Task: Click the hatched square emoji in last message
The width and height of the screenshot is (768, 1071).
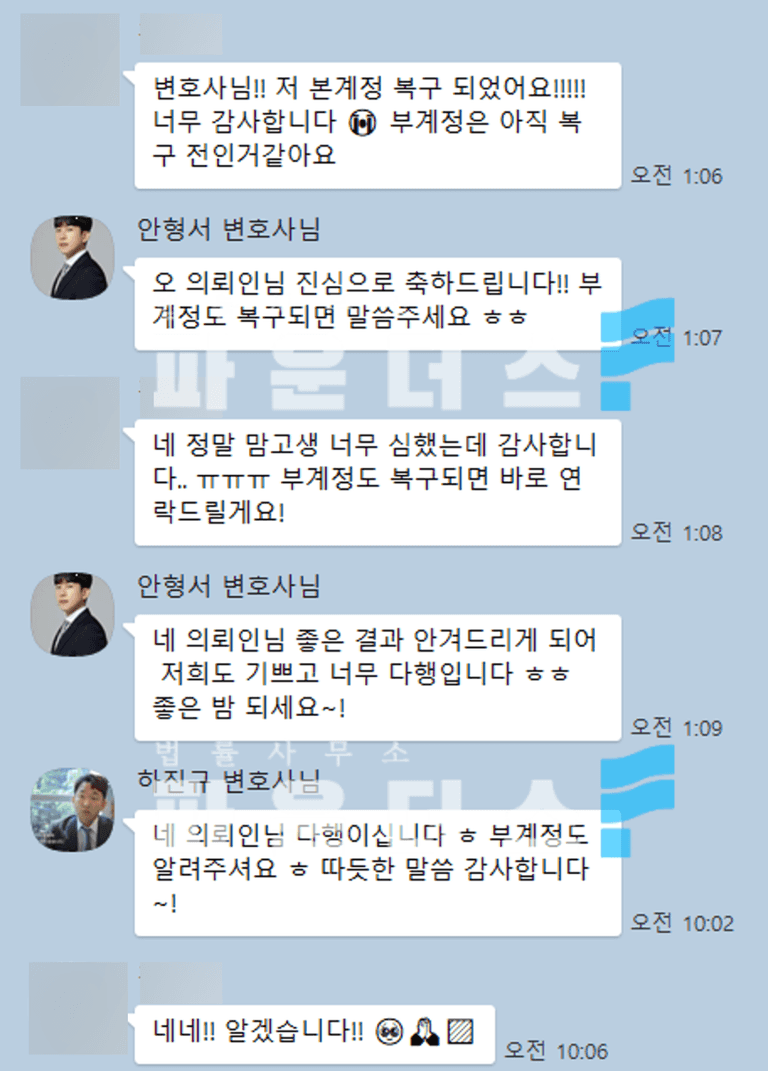Action: coord(460,1031)
